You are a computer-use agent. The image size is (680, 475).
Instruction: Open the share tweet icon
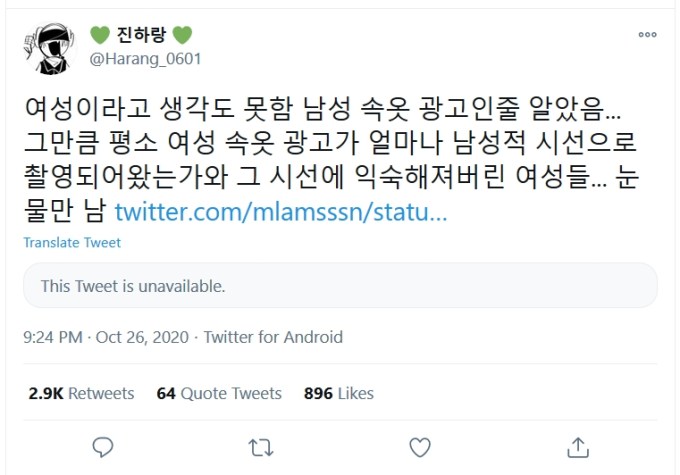point(578,446)
